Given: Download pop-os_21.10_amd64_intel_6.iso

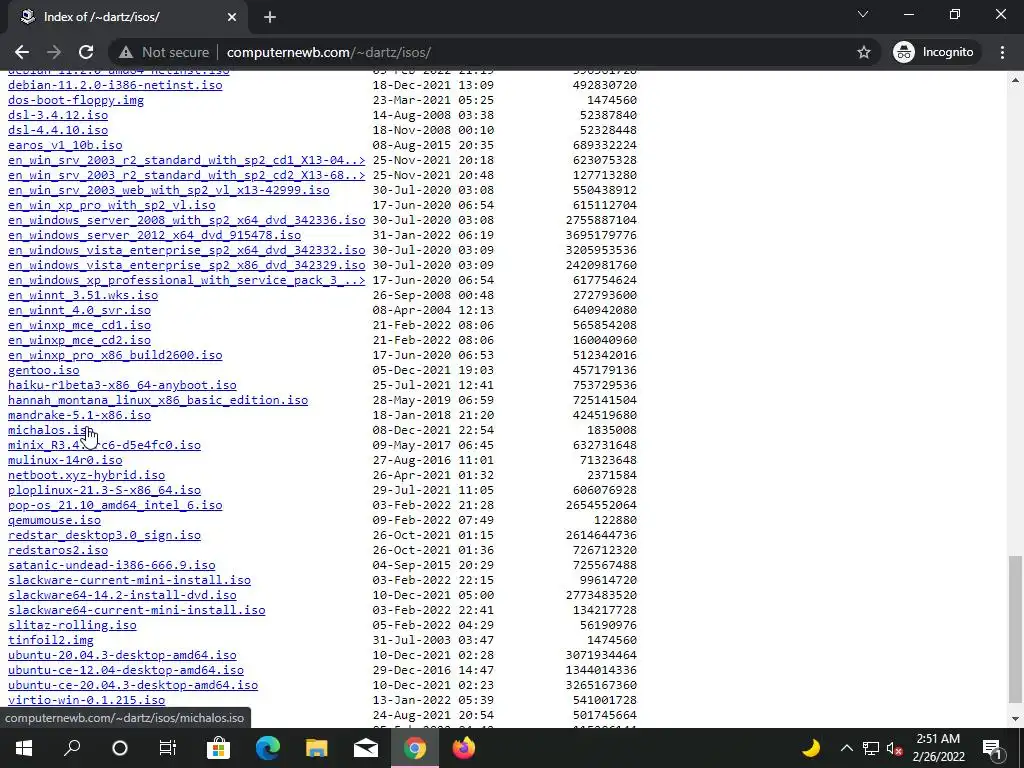Looking at the screenshot, I should point(115,505).
